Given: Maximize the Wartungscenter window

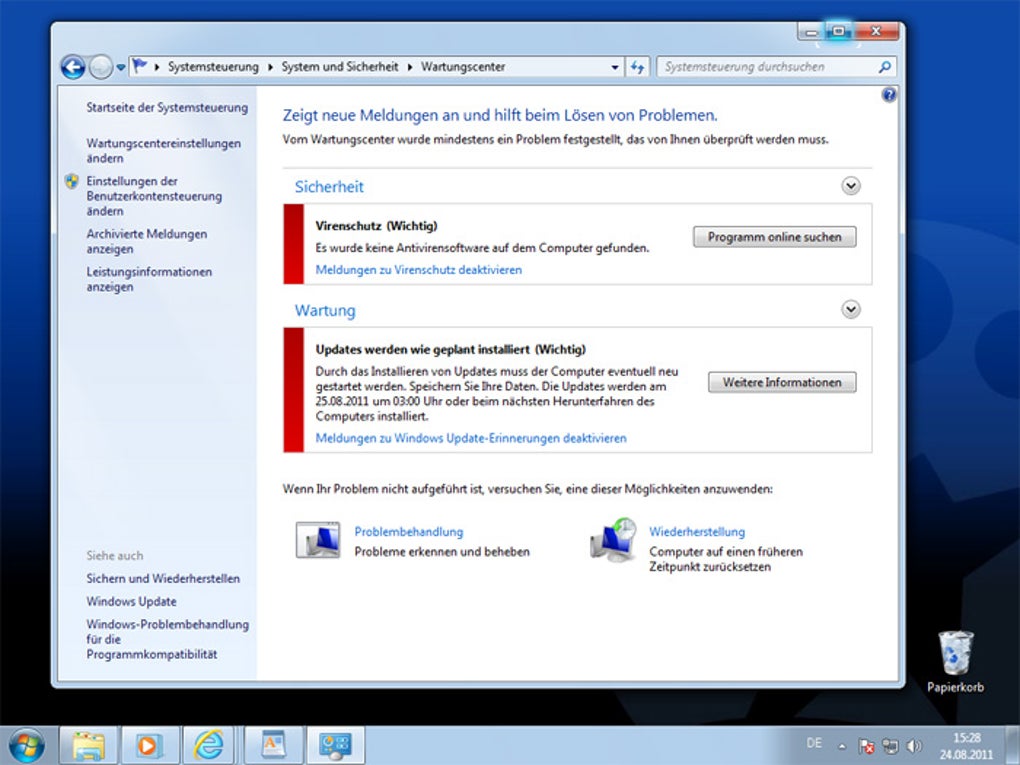Looking at the screenshot, I should (x=839, y=31).
